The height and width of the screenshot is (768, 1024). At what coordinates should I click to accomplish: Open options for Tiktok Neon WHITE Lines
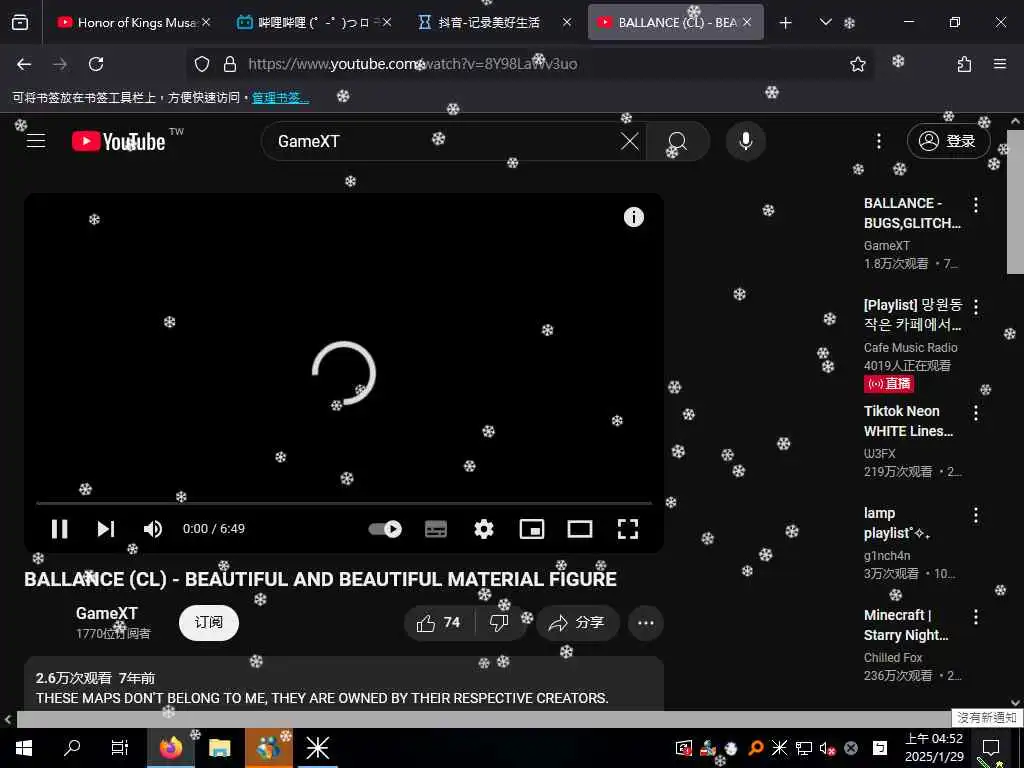click(976, 413)
